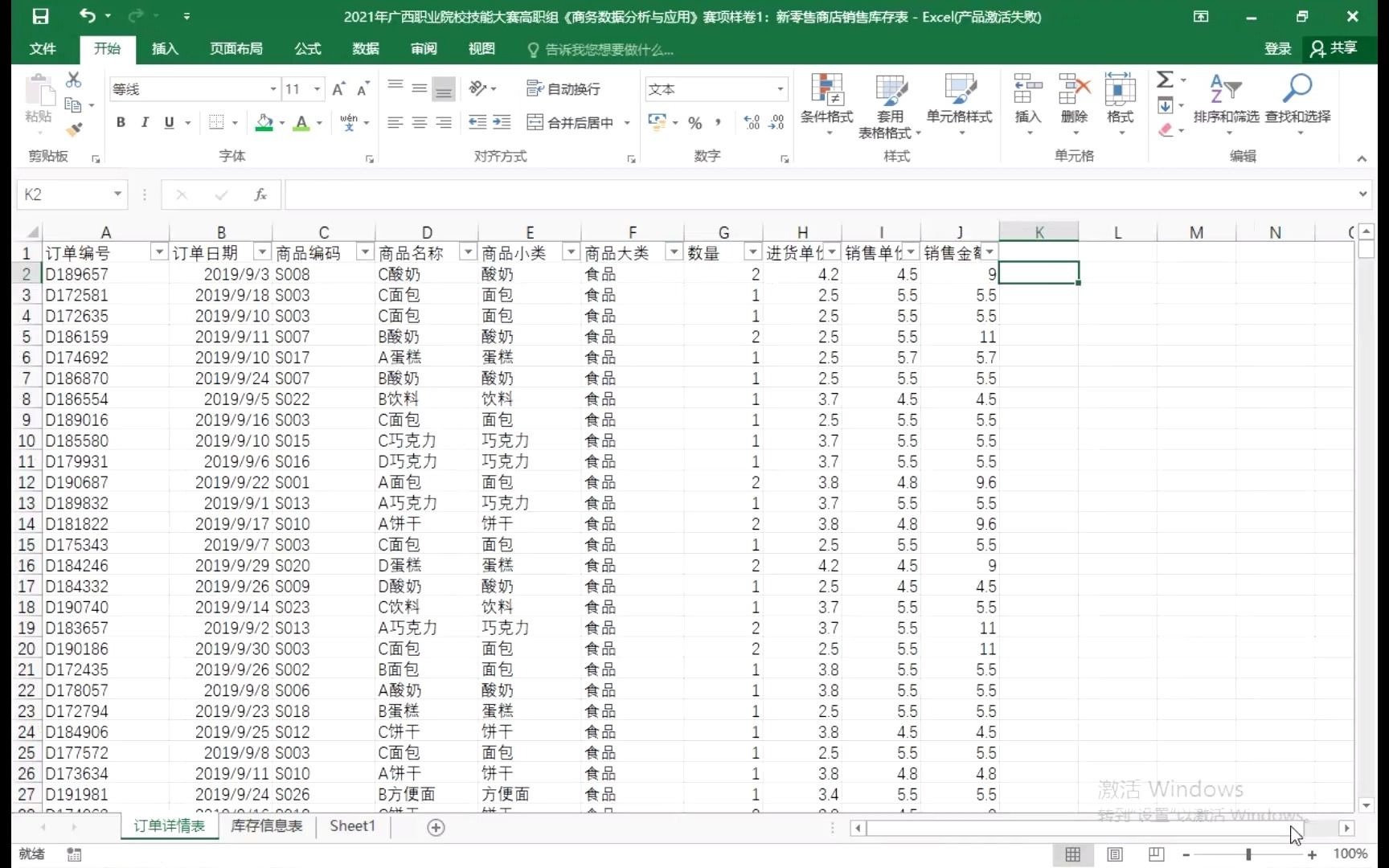Click the Save icon in the title bar
The height and width of the screenshot is (868, 1389).
(40, 16)
